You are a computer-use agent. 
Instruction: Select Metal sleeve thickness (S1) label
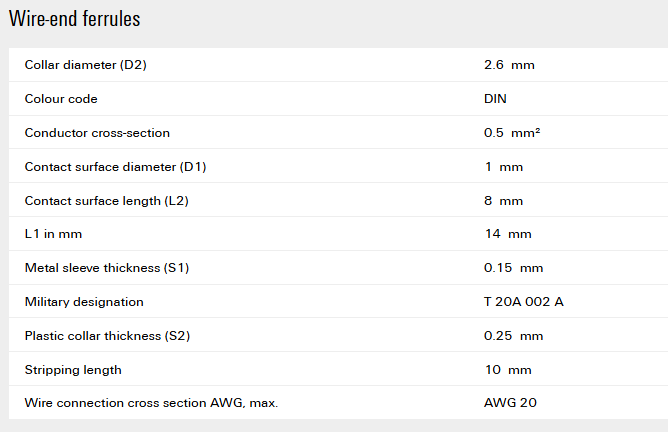(x=107, y=268)
